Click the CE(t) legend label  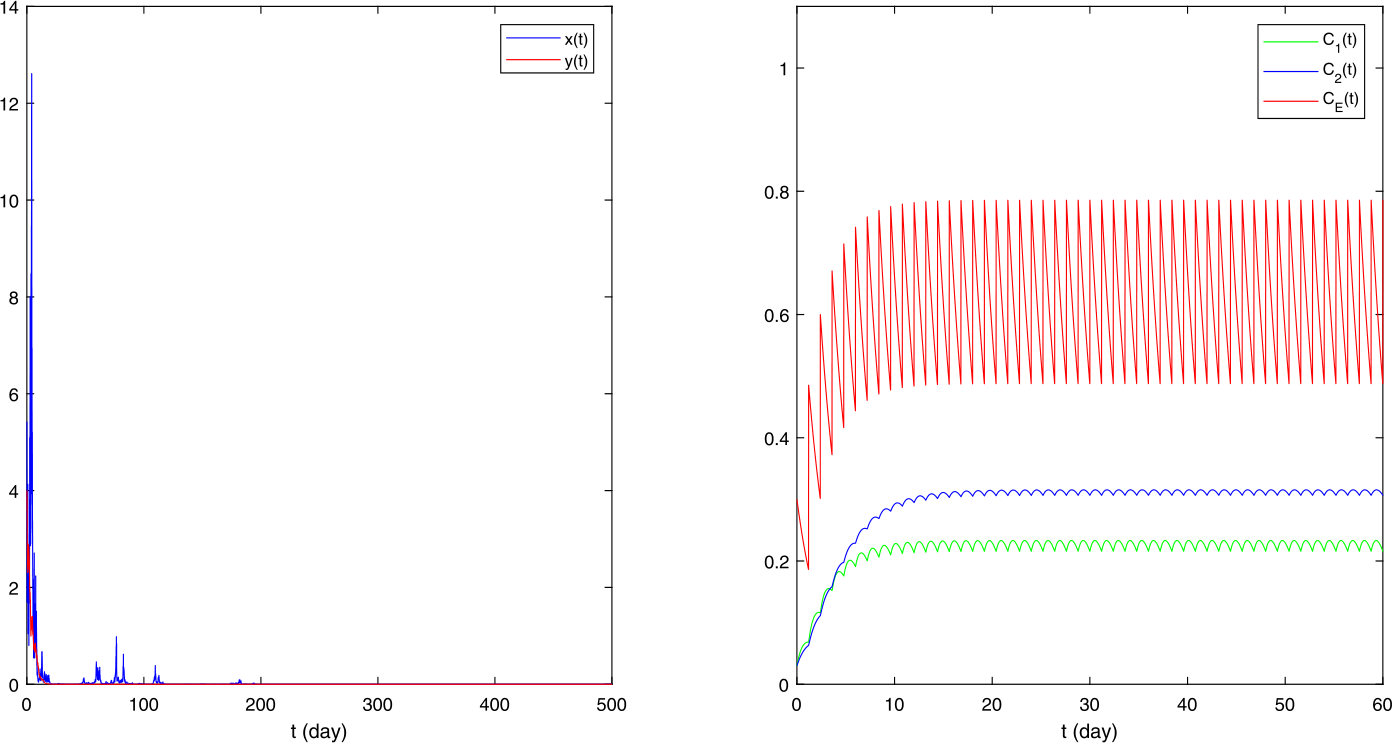[x=1340, y=100]
